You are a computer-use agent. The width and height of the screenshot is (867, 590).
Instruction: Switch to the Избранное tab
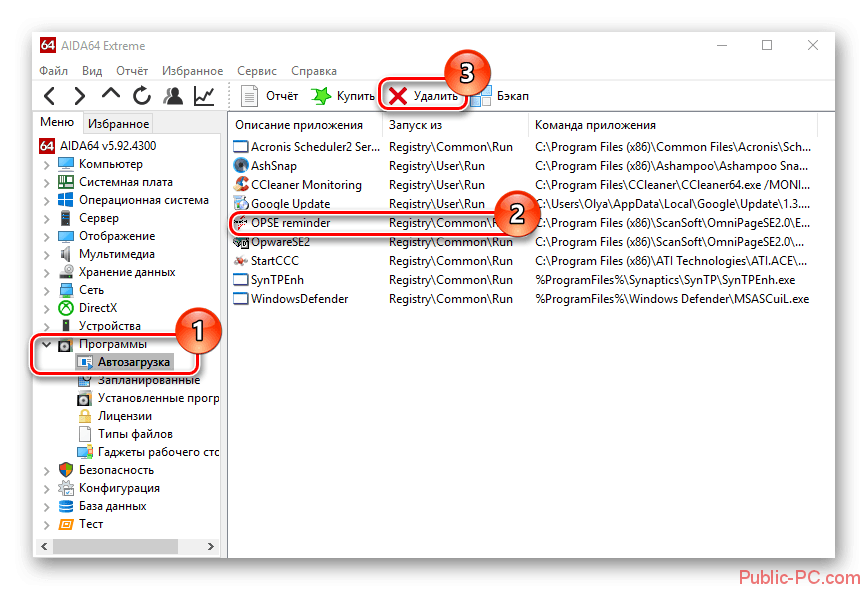pos(118,124)
